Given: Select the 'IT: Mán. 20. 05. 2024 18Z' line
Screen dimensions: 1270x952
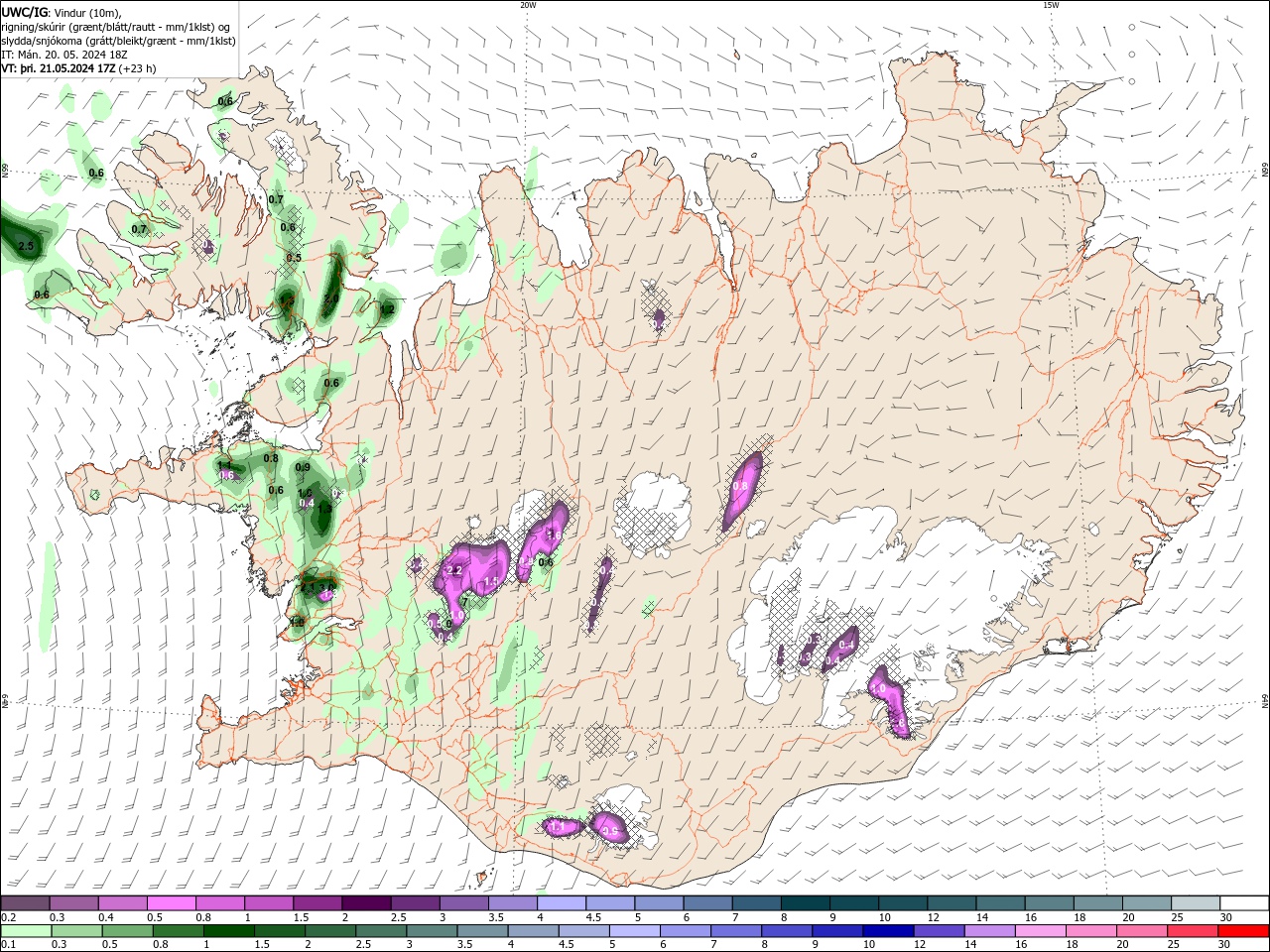Looking at the screenshot, I should pos(63,55).
